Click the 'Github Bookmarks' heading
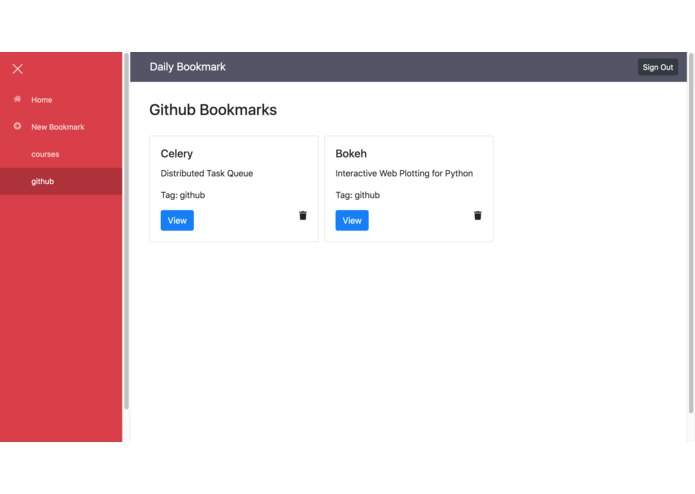 point(213,110)
